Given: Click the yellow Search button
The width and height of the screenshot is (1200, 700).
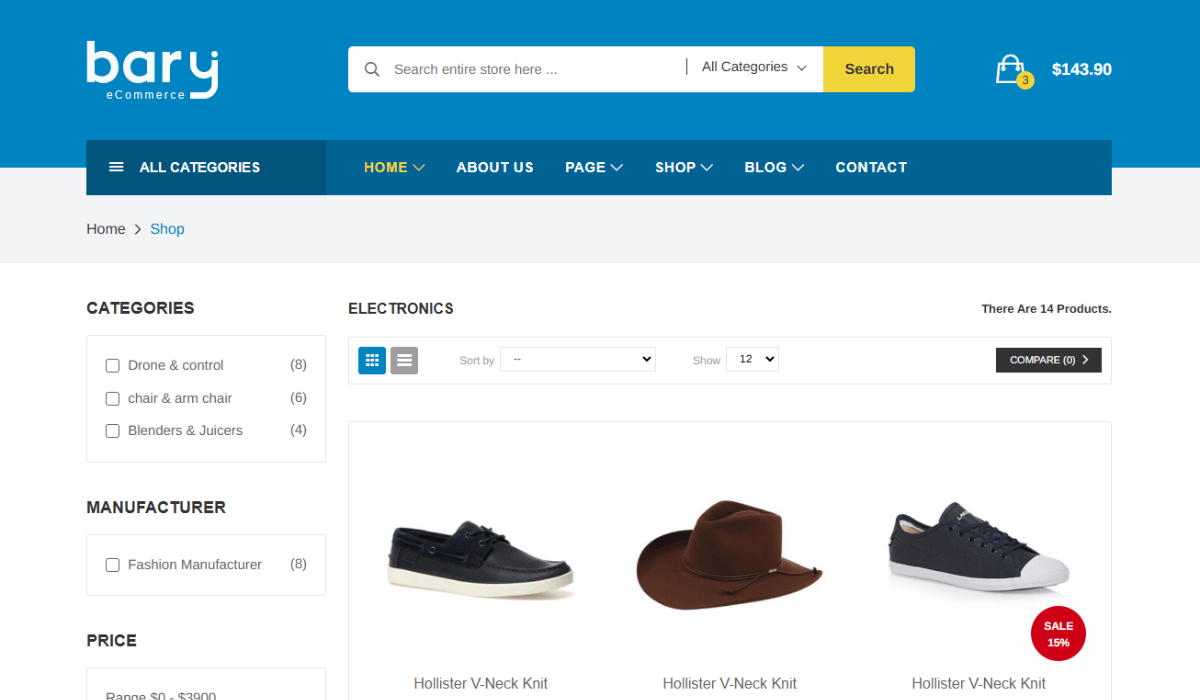Looking at the screenshot, I should point(869,69).
